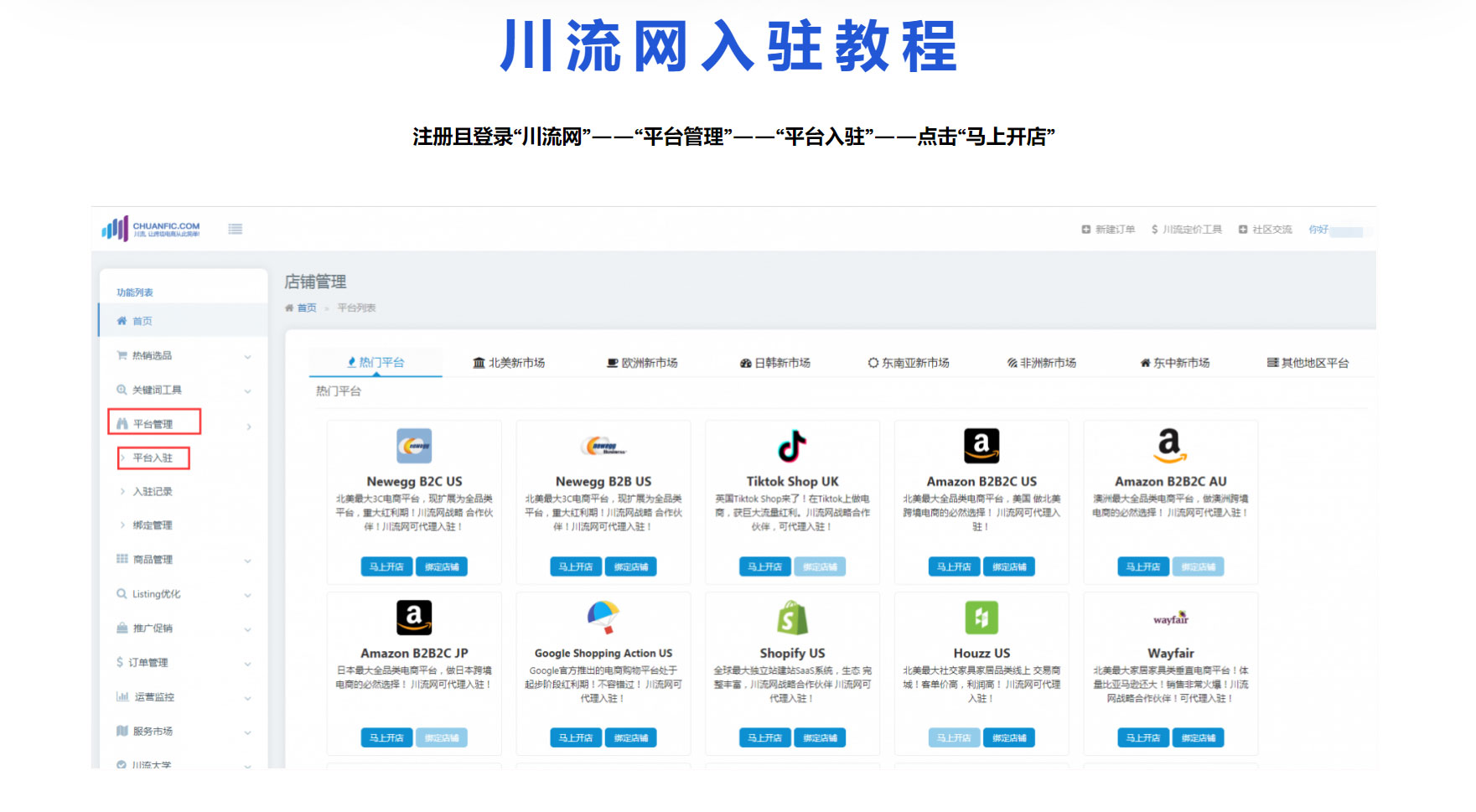This screenshot has width=1476, height=812.
Task: Click 绑定店铺 for Newegg B2B US
Action: [630, 566]
